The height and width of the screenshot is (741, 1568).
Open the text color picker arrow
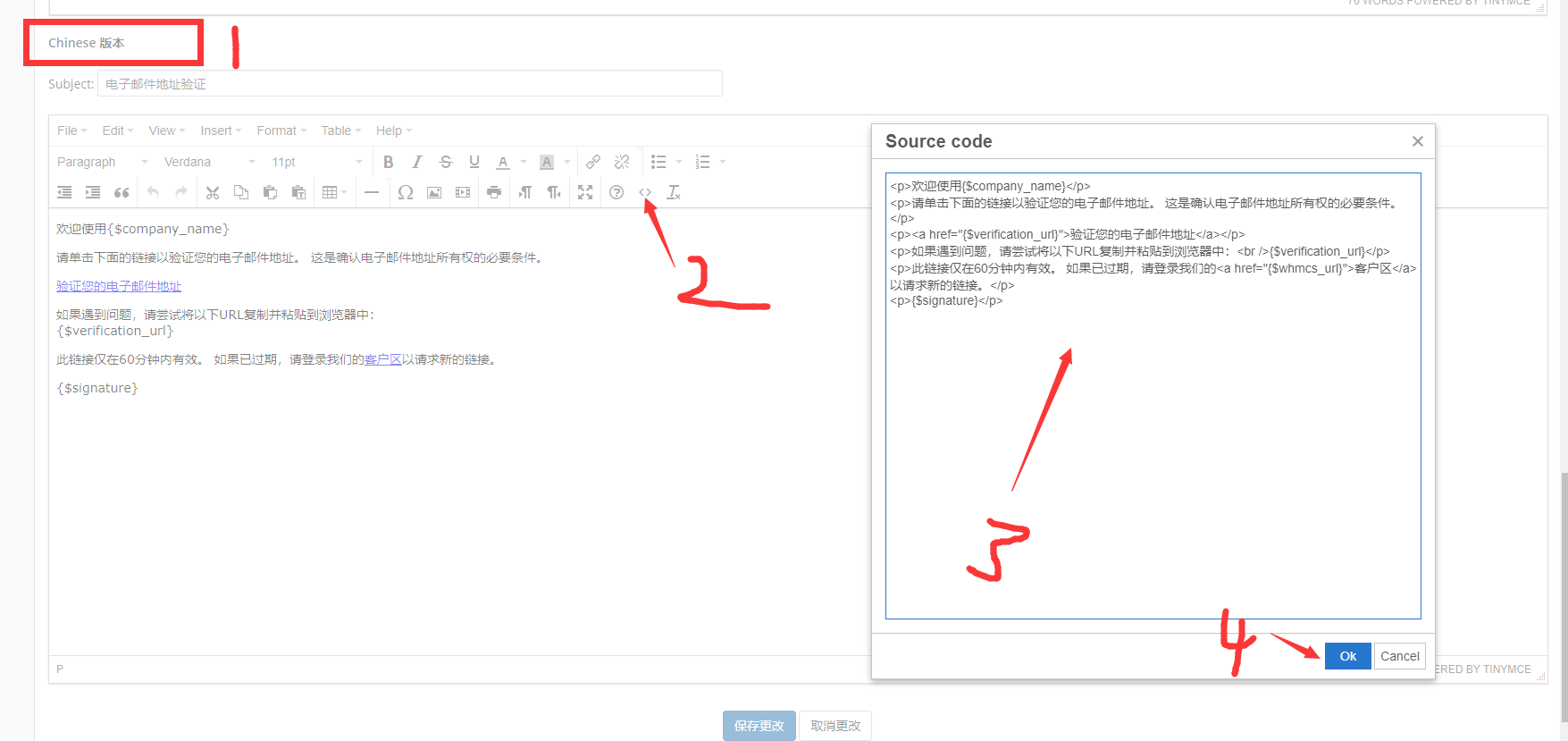tap(524, 162)
